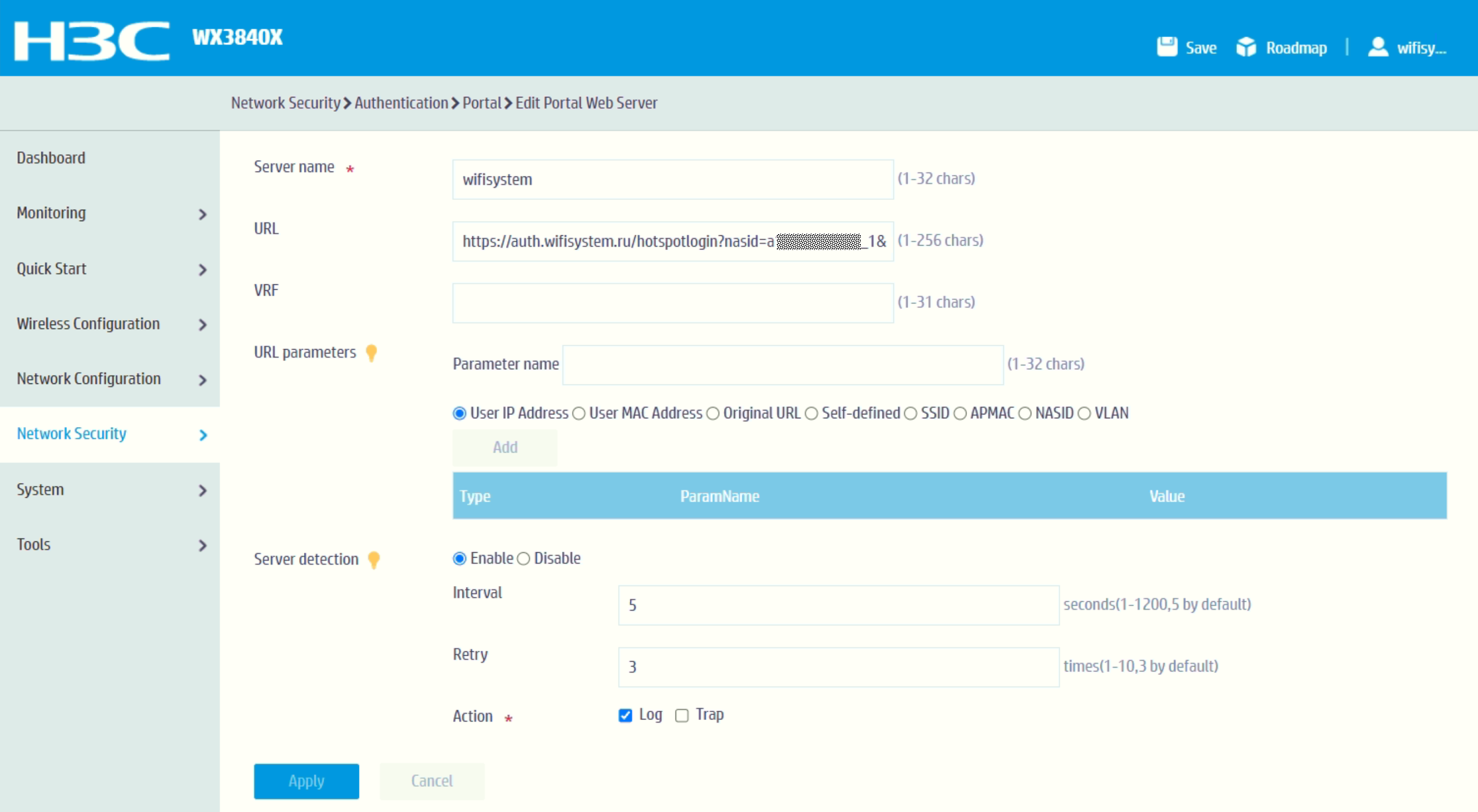Uncheck the Log action checkbox
The image size is (1478, 812).
625,715
